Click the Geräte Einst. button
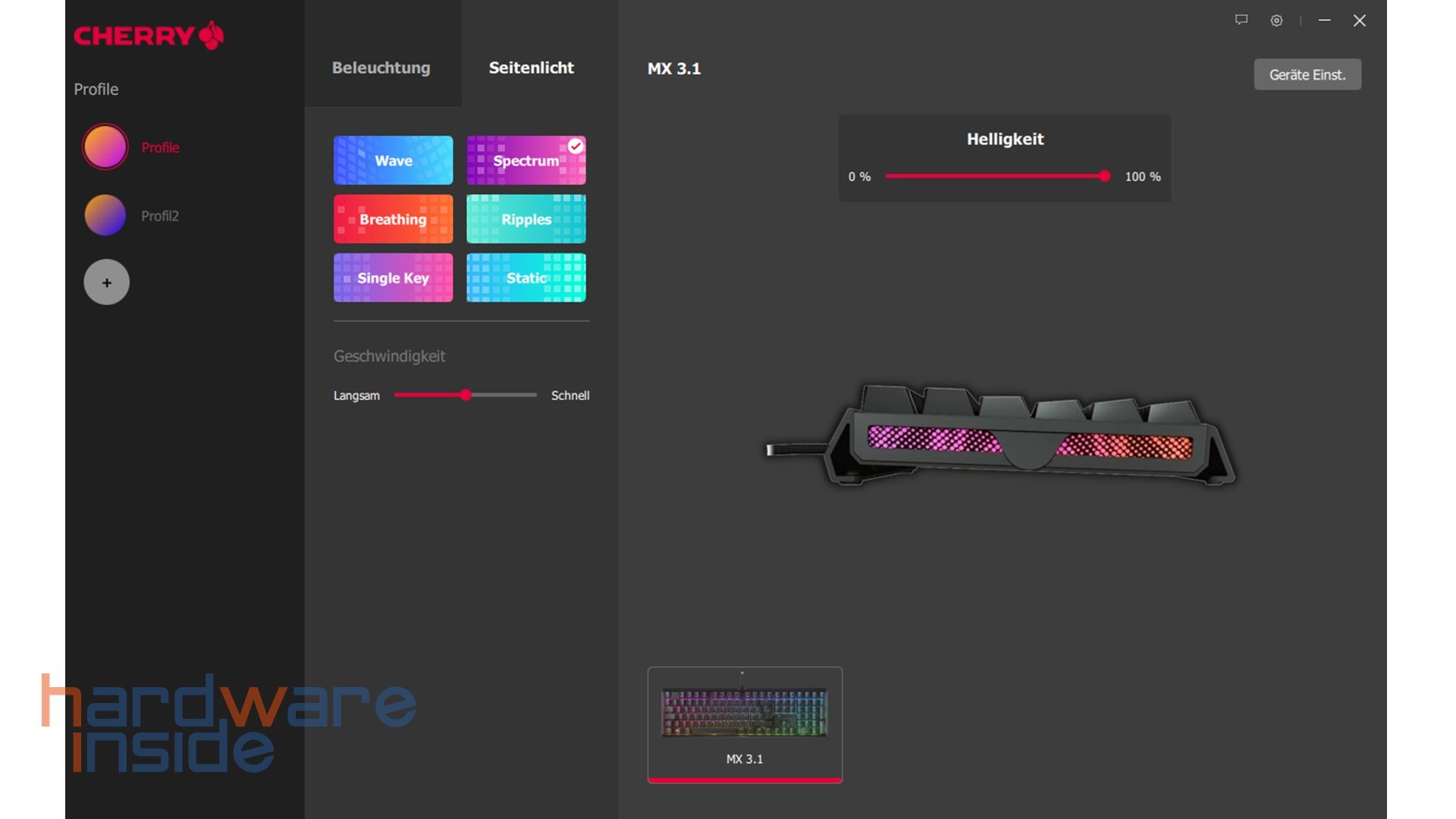 tap(1308, 74)
